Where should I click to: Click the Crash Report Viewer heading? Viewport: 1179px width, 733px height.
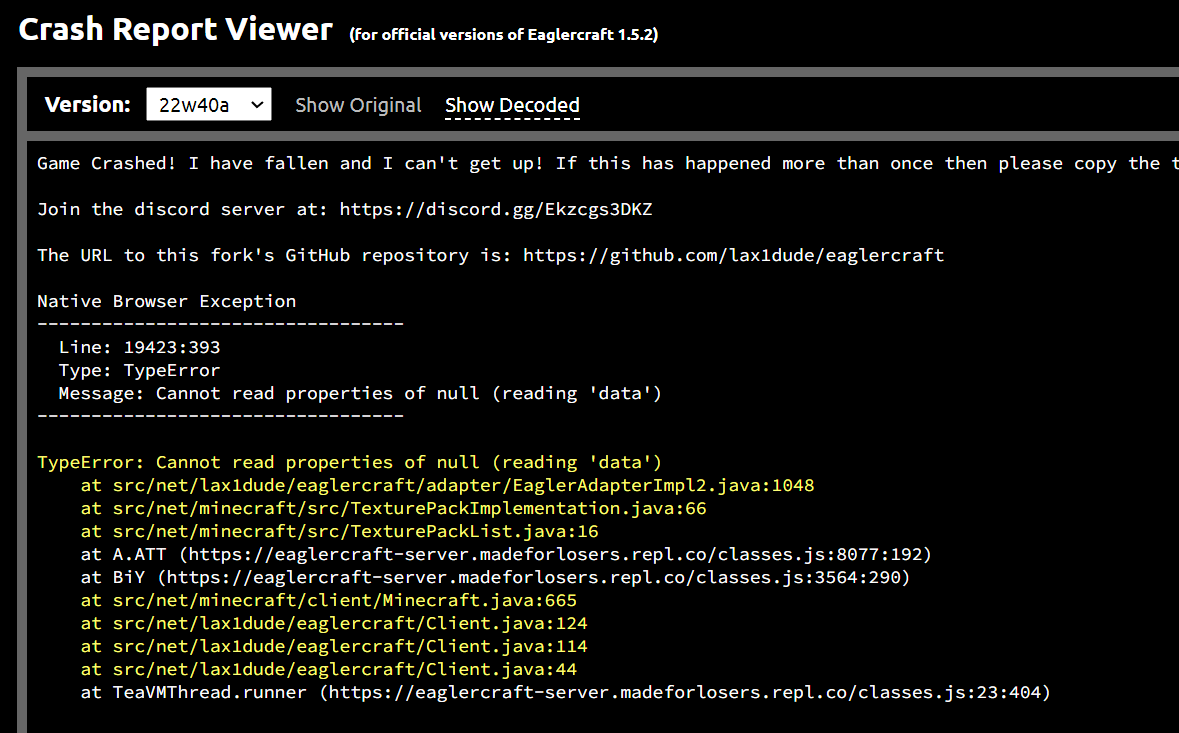(x=175, y=30)
